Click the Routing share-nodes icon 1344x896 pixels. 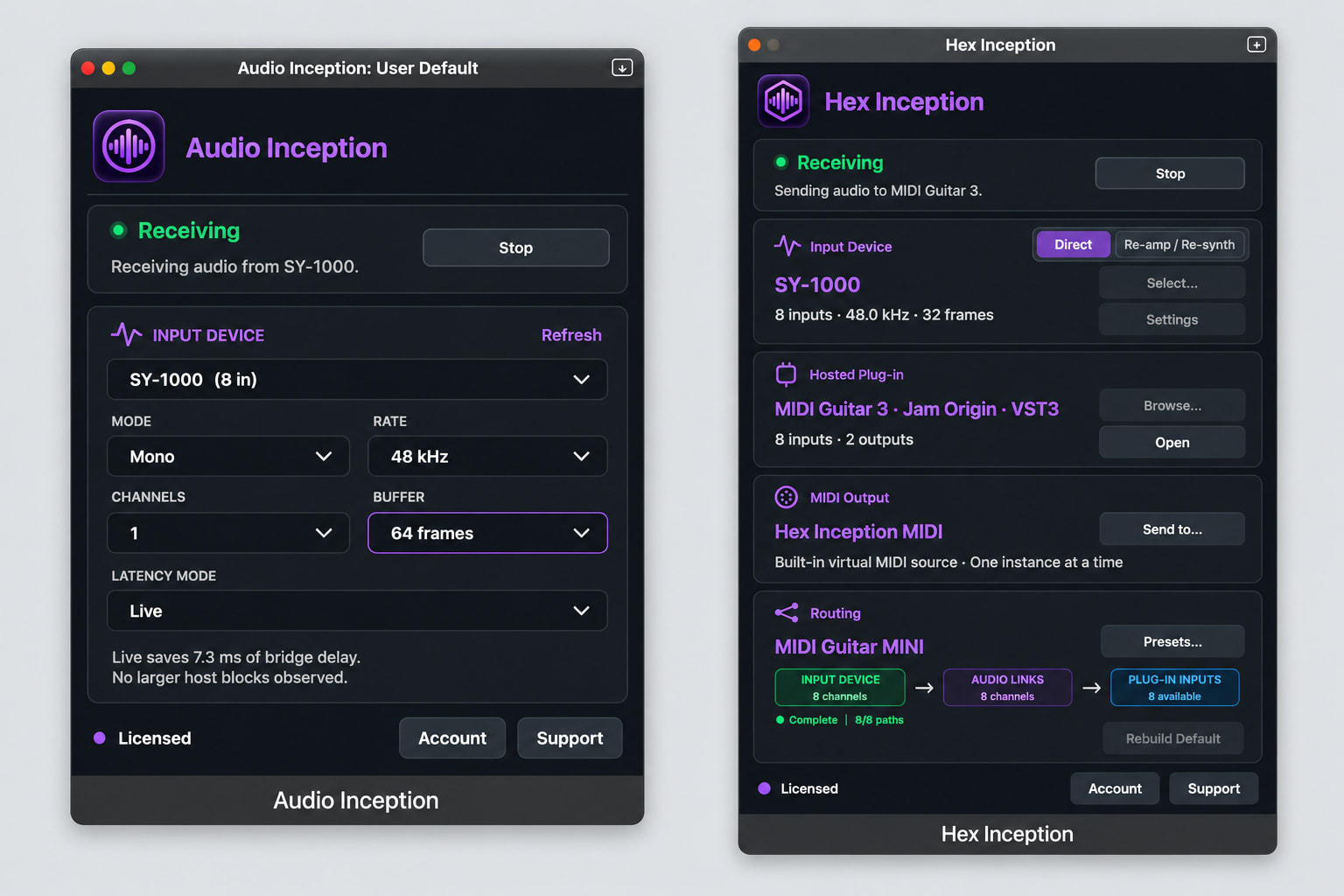tap(787, 612)
